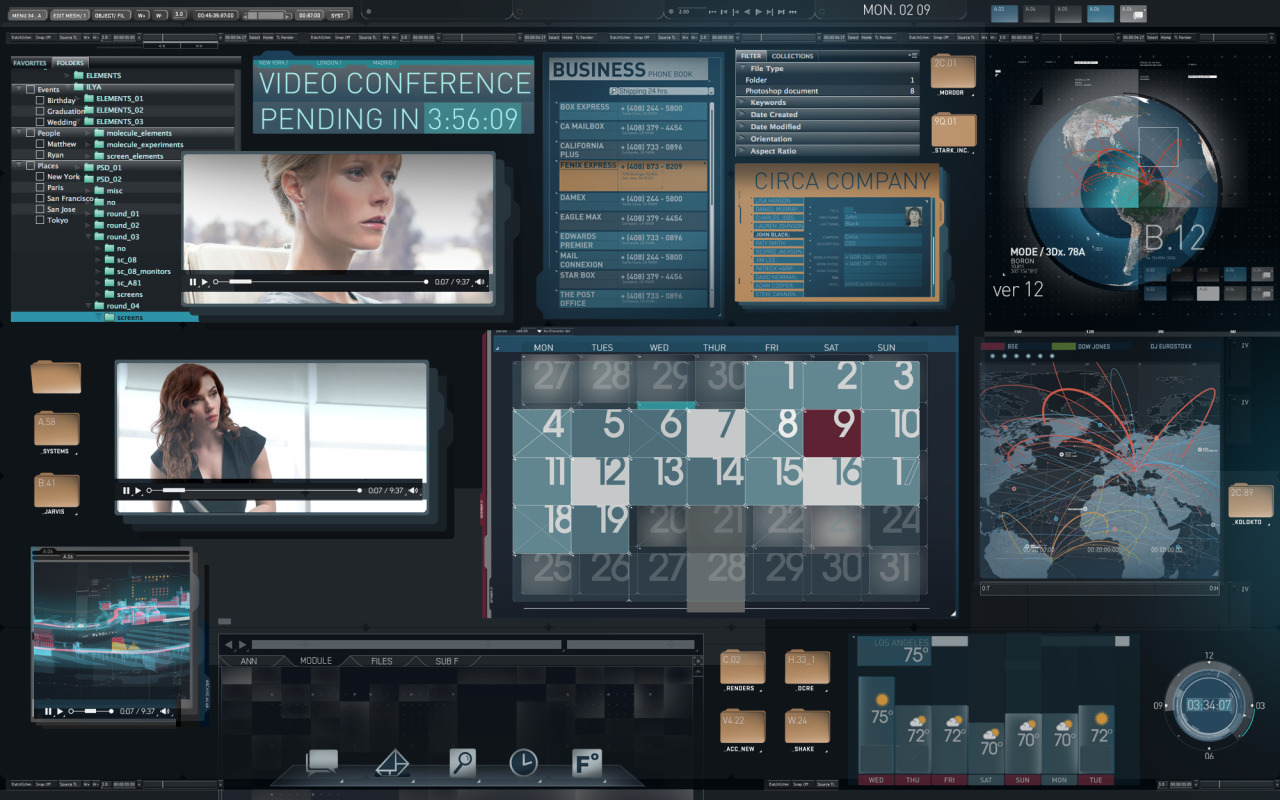1280x800 pixels.
Task: Collapse the round_03 folder in the tree
Action: pos(87,237)
